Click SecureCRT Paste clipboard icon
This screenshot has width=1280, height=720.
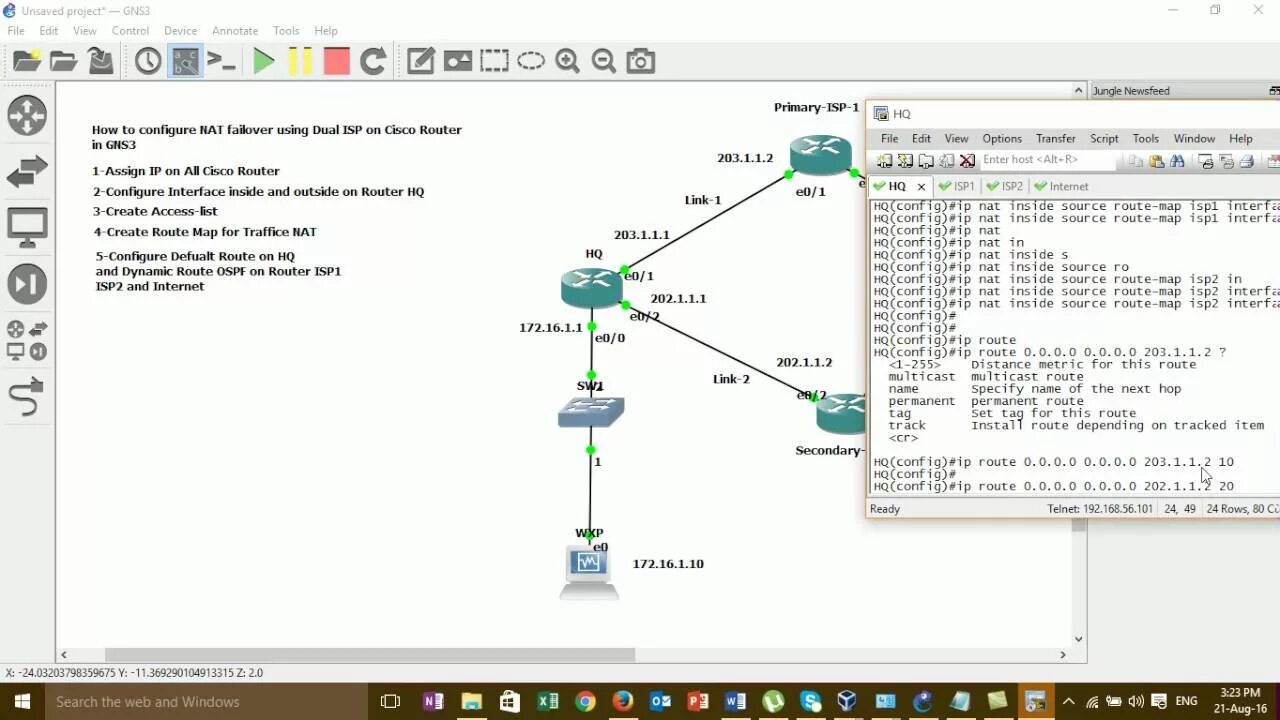click(x=1157, y=161)
